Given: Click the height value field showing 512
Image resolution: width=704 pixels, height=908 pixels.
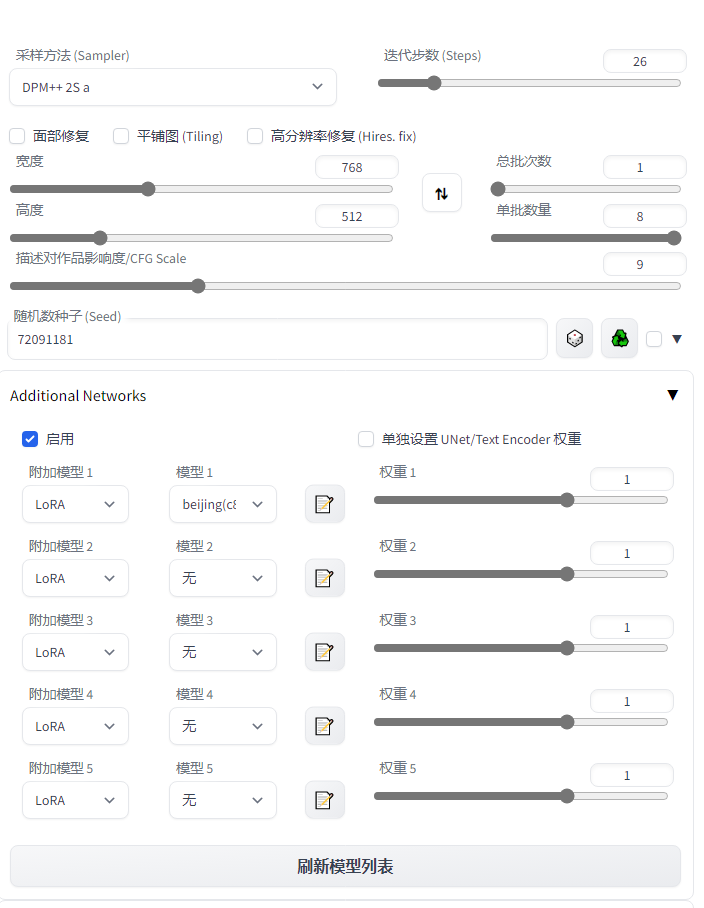Looking at the screenshot, I should [357, 216].
